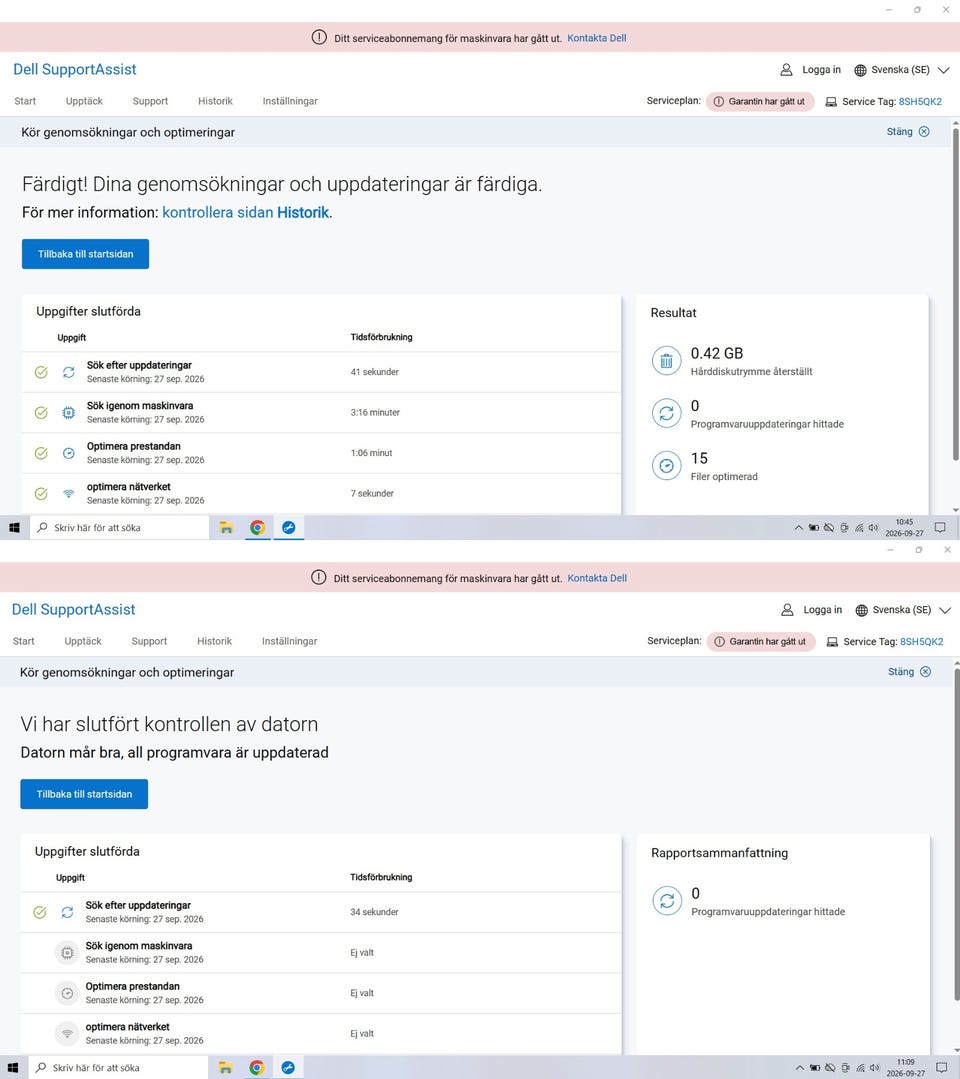This screenshot has height=1079, width=960.
Task: Switch to the Inställningar tab in the upper window
Action: (290, 101)
